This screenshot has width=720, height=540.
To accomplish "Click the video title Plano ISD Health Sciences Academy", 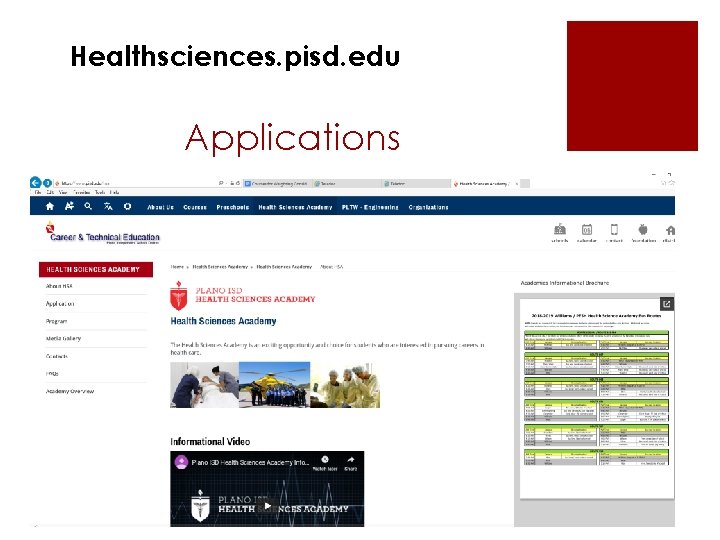I will point(250,462).
